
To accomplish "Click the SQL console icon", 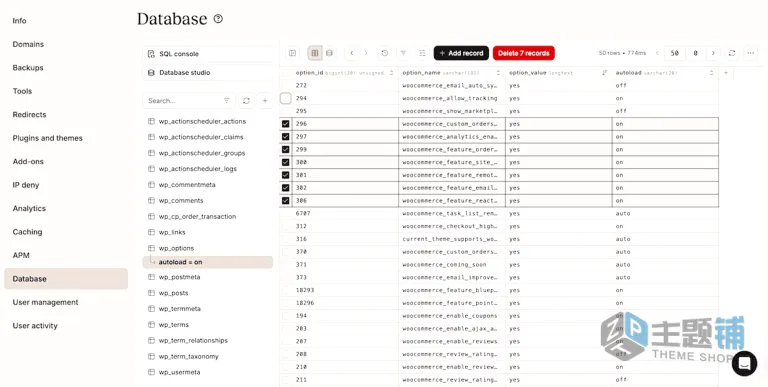I will click(x=151, y=54).
